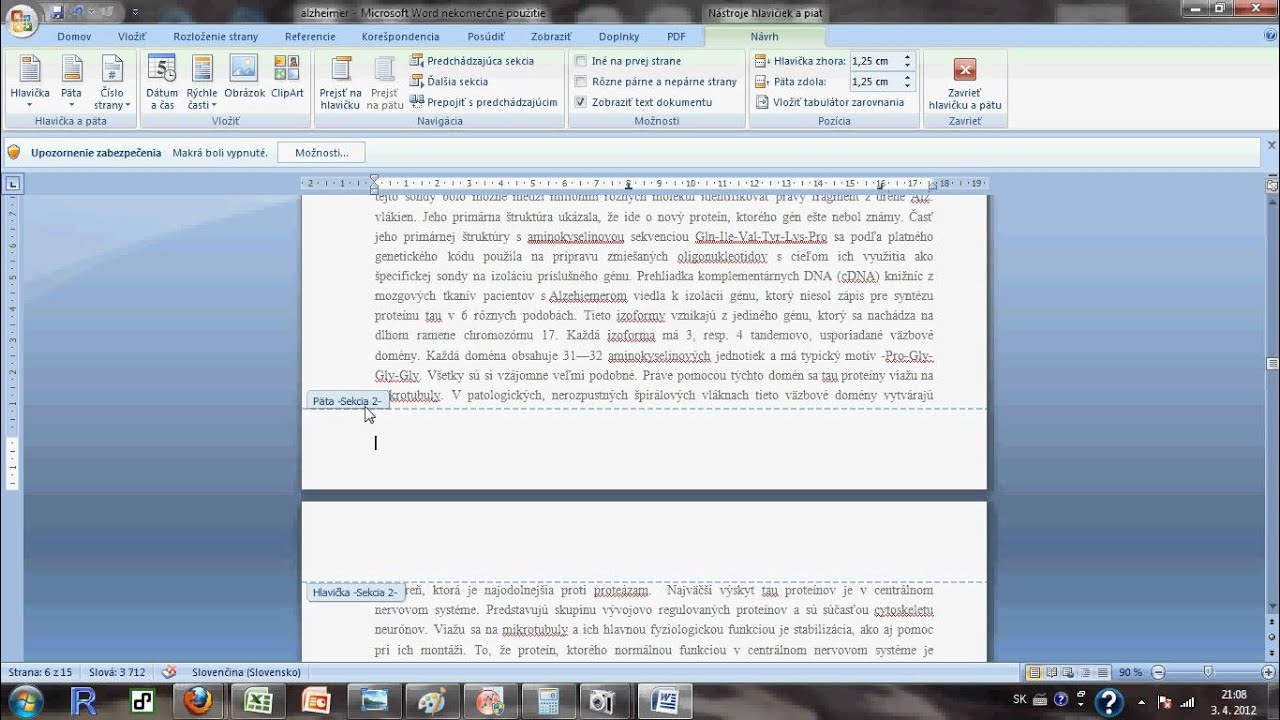Expand Číslo strany dropdown arrow

[x=127, y=105]
